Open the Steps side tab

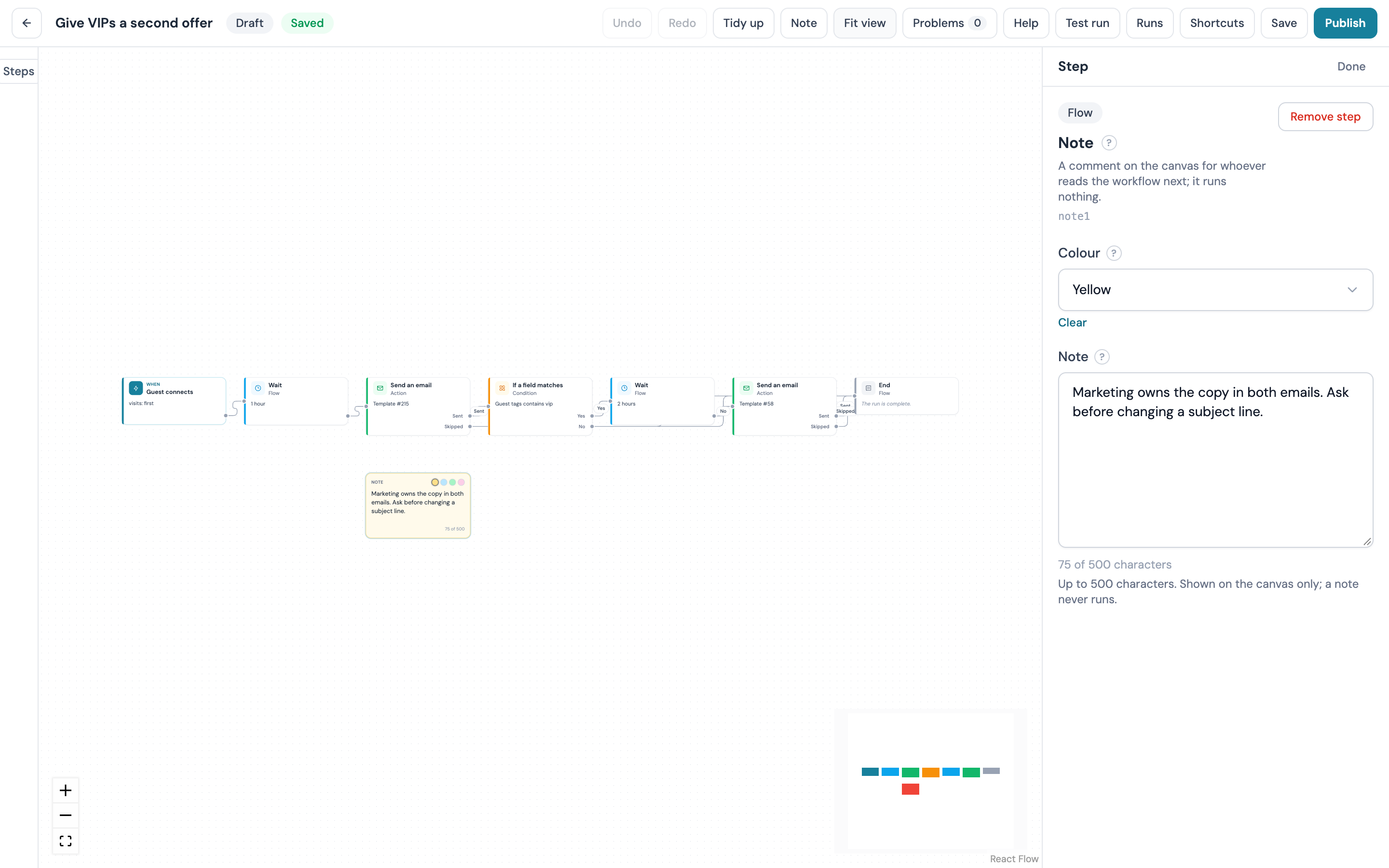tap(18, 71)
